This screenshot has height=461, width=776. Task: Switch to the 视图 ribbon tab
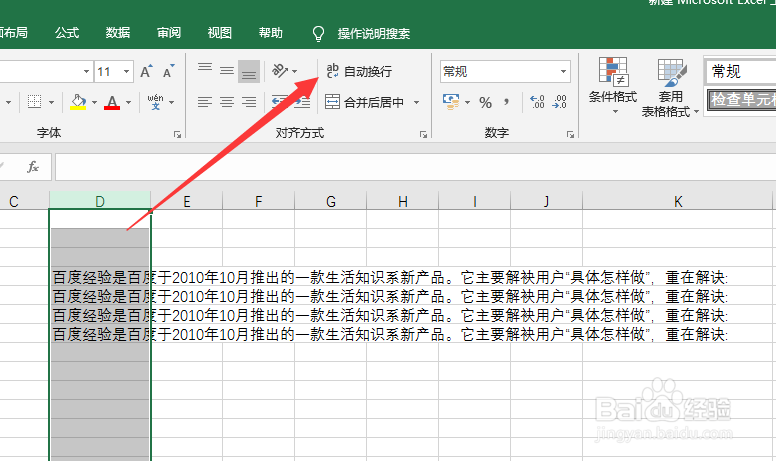pos(219,33)
